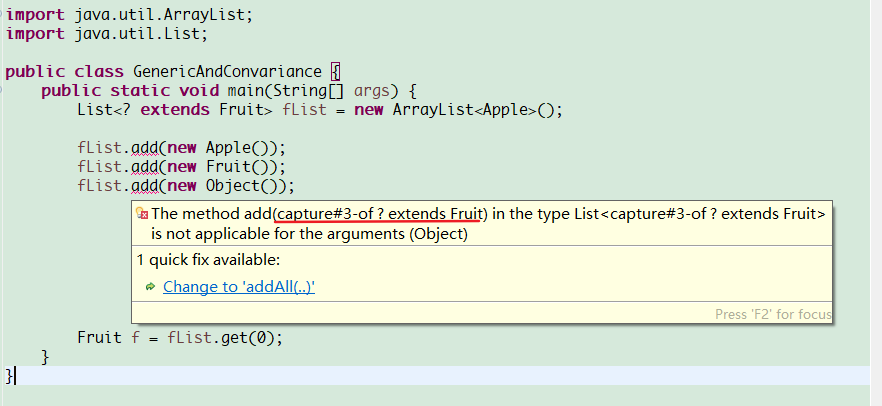Place cursor in "import java.util.List;" line
The height and width of the screenshot is (406, 882).
pyautogui.click(x=107, y=34)
